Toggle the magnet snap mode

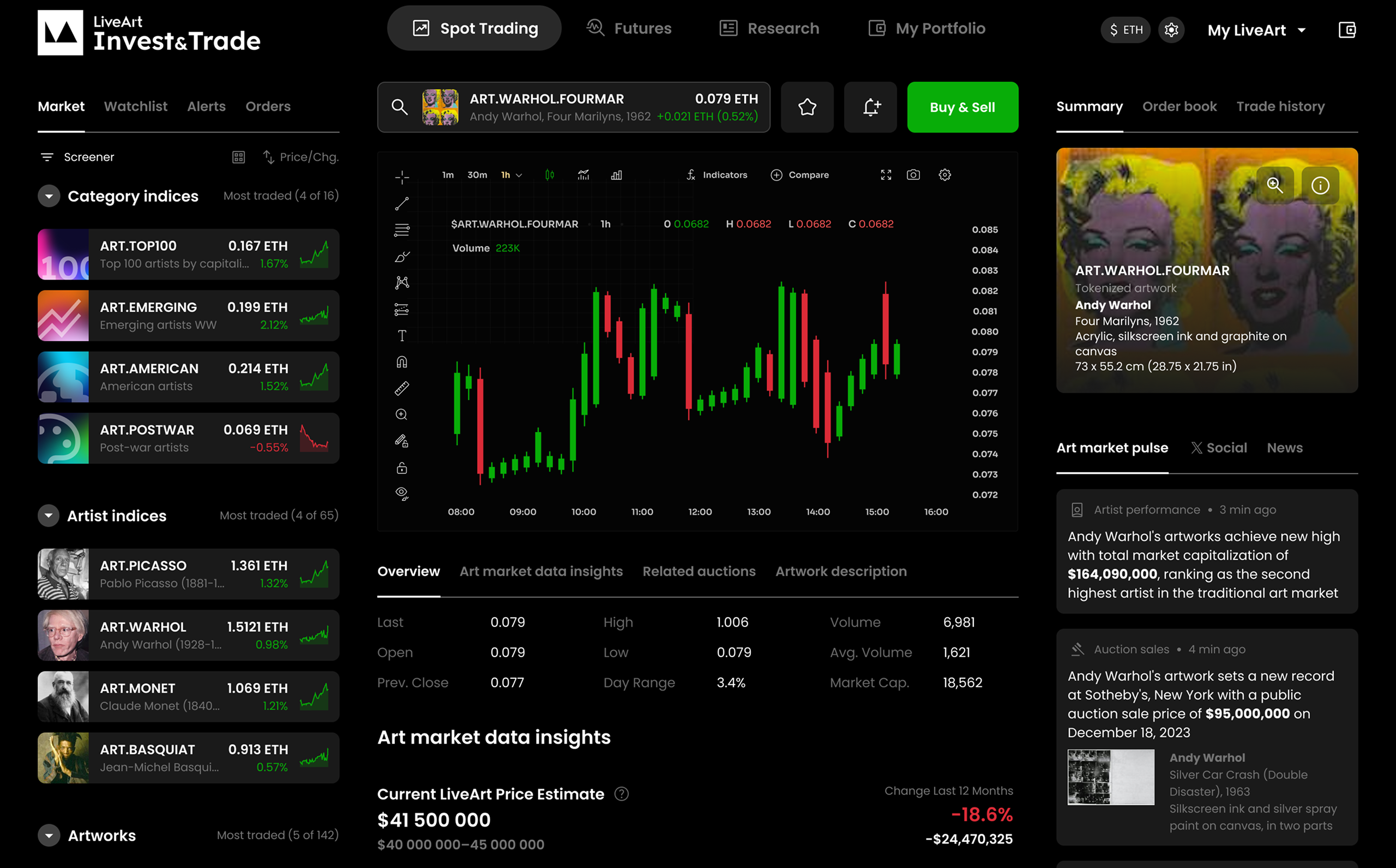click(x=402, y=361)
